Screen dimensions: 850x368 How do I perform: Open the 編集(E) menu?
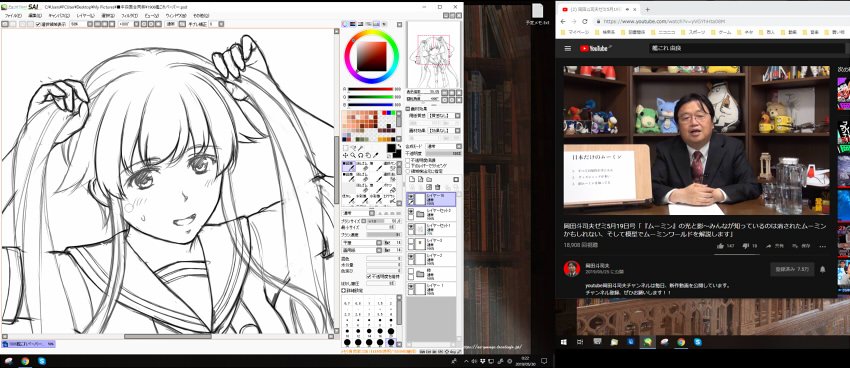click(35, 16)
